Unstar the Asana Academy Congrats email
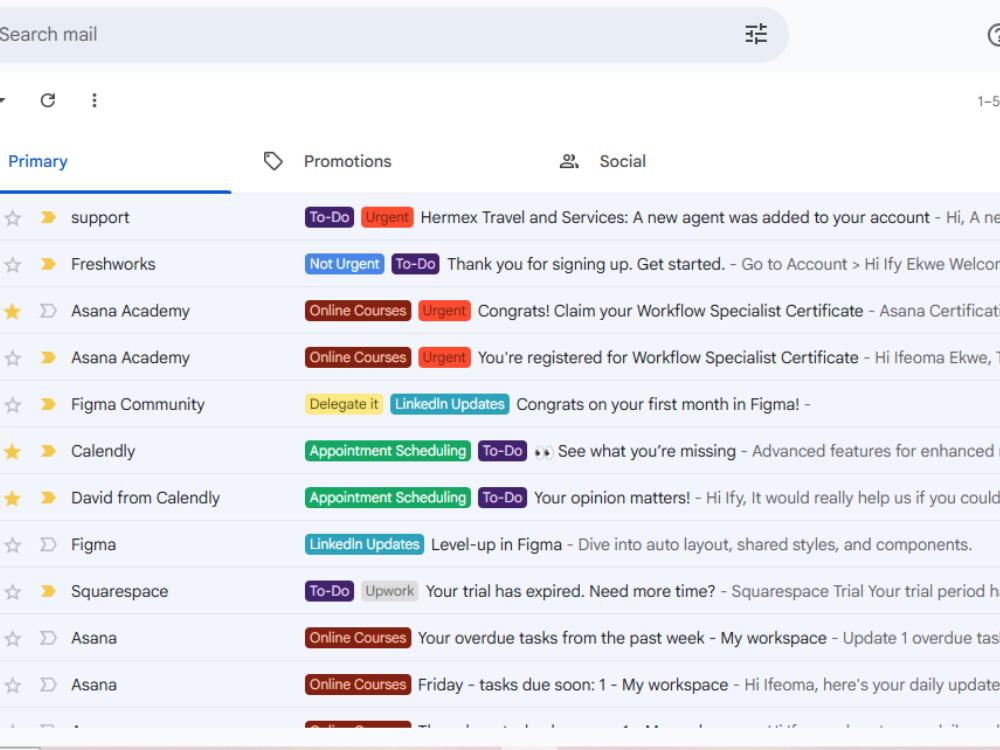The width and height of the screenshot is (1000, 750). coord(13,311)
